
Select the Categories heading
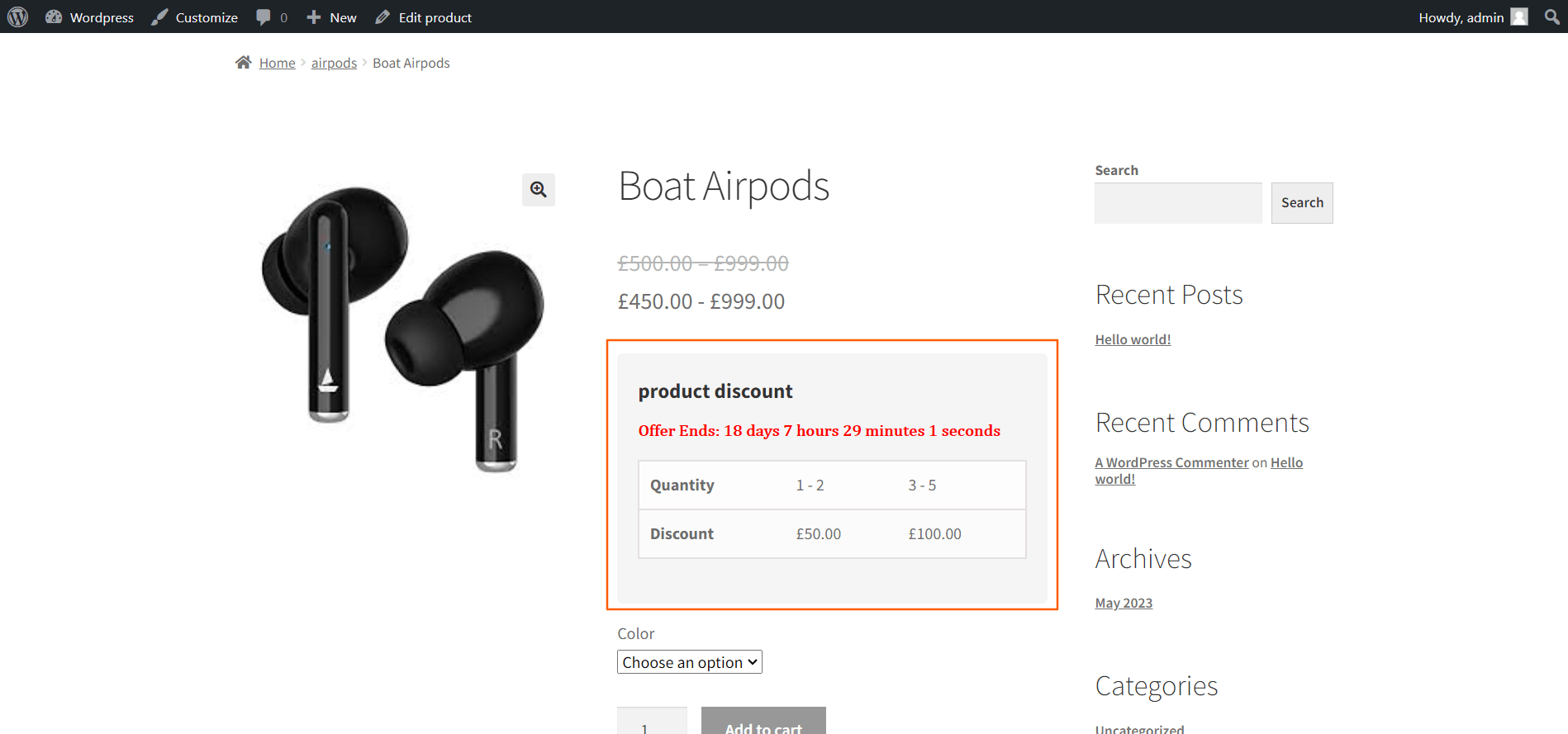[x=1157, y=686]
